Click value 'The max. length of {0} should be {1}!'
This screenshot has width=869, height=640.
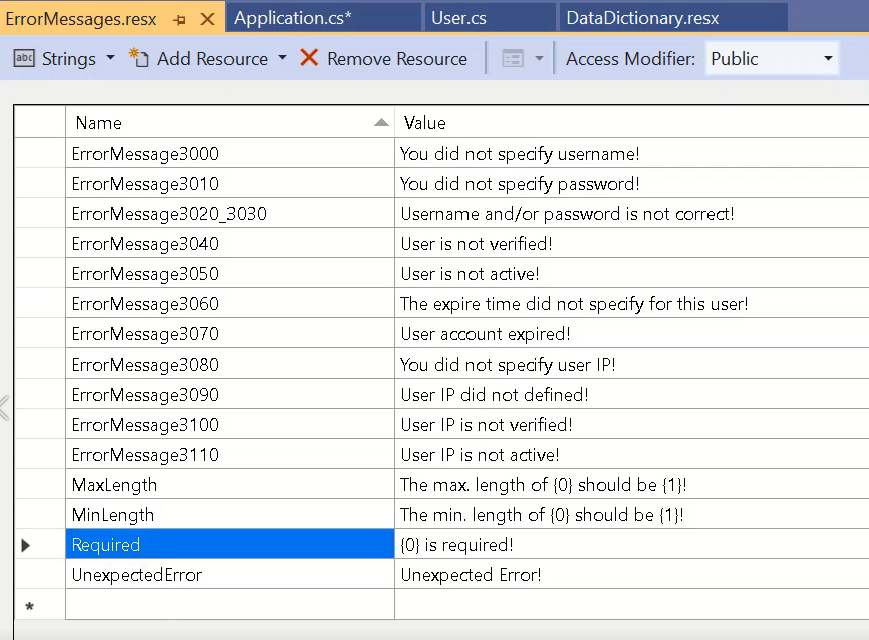click(543, 484)
